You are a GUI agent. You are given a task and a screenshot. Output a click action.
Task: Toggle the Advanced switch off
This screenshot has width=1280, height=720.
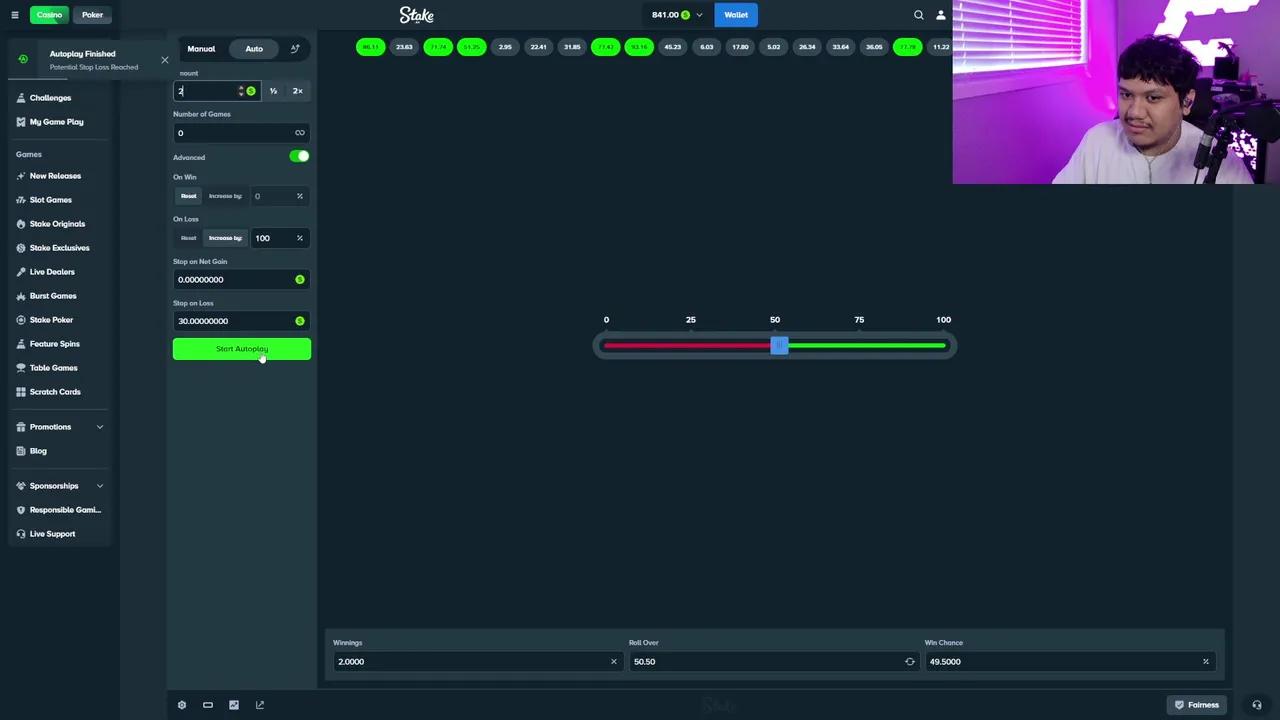[x=299, y=156]
